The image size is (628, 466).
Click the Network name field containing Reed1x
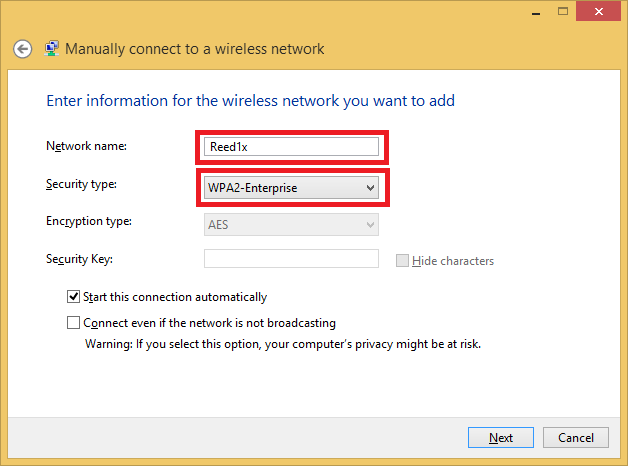pyautogui.click(x=291, y=147)
